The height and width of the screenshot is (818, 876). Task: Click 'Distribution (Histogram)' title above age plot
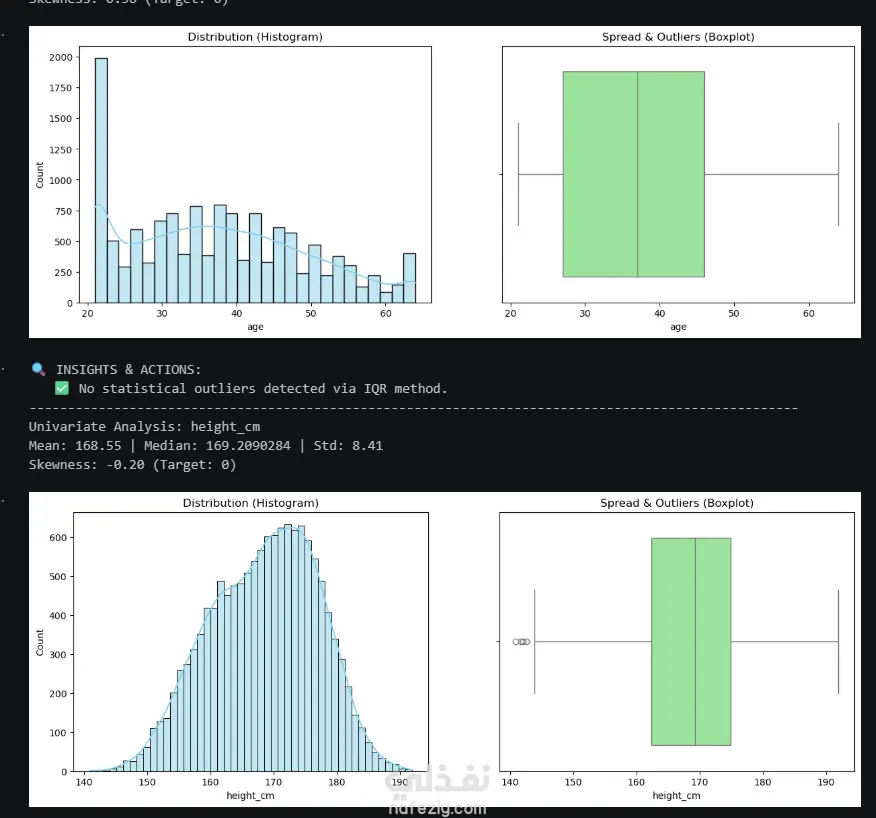255,37
